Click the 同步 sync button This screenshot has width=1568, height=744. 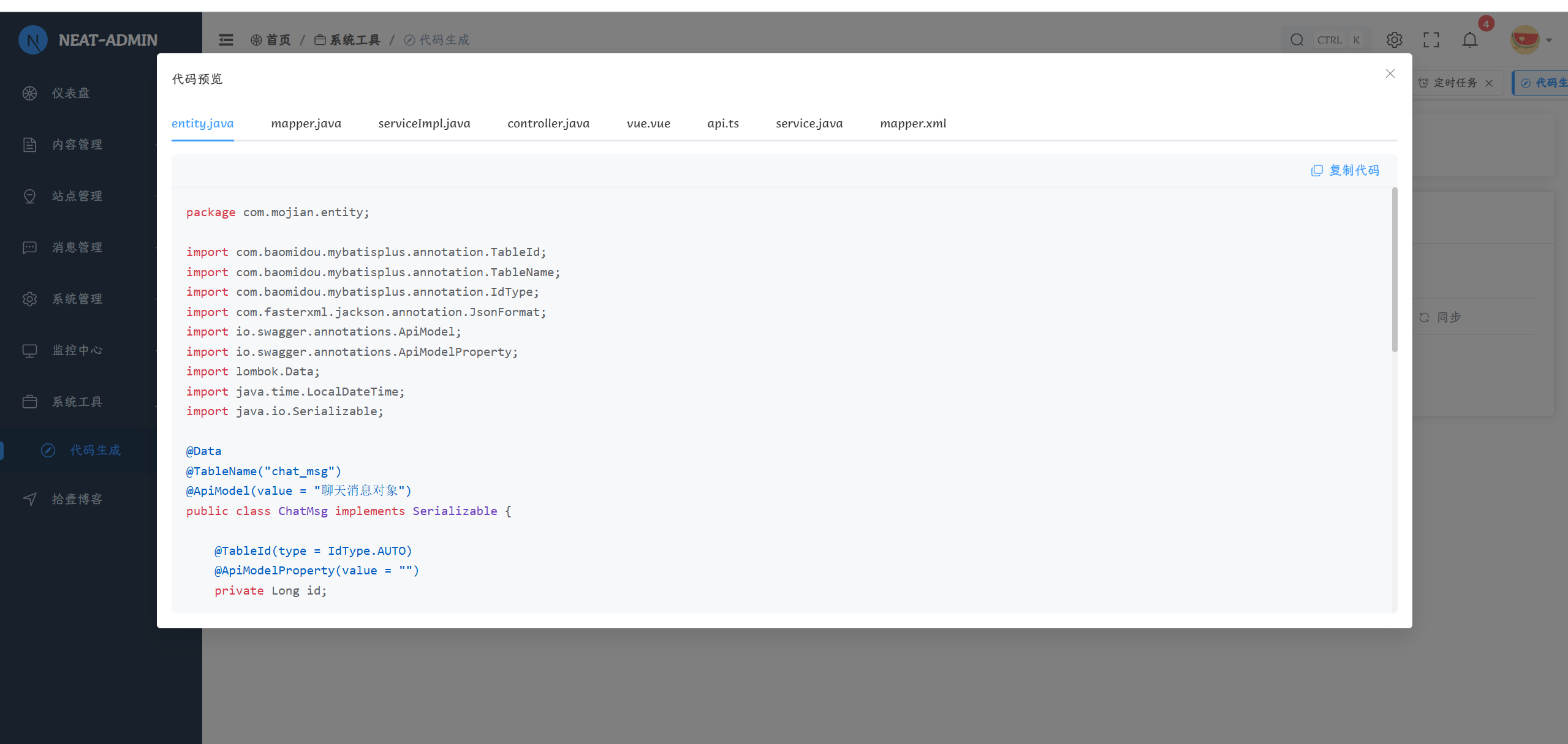point(1440,317)
